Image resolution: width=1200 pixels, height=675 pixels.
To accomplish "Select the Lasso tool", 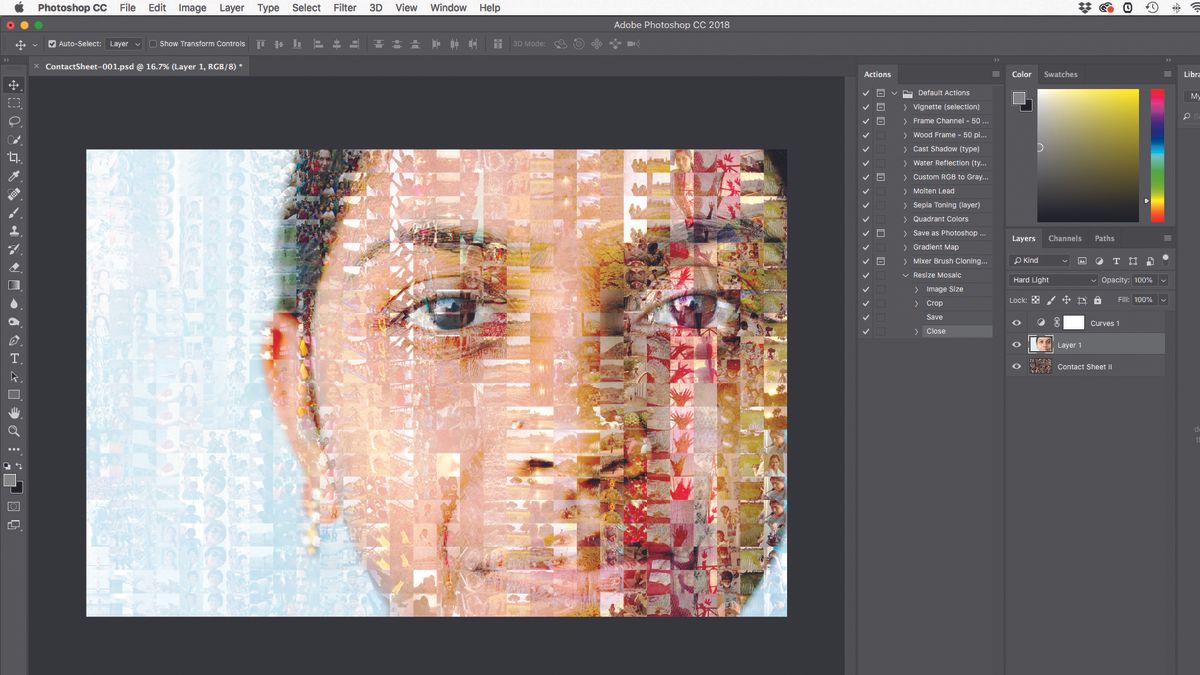I will click(x=14, y=121).
